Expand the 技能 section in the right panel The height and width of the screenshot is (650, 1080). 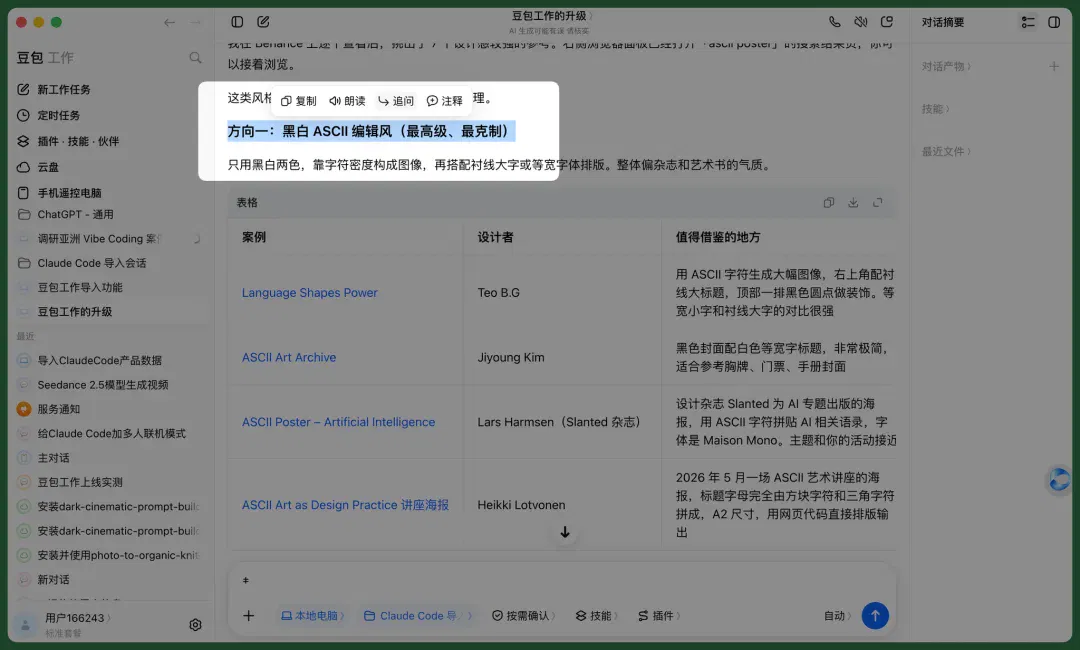pos(935,109)
